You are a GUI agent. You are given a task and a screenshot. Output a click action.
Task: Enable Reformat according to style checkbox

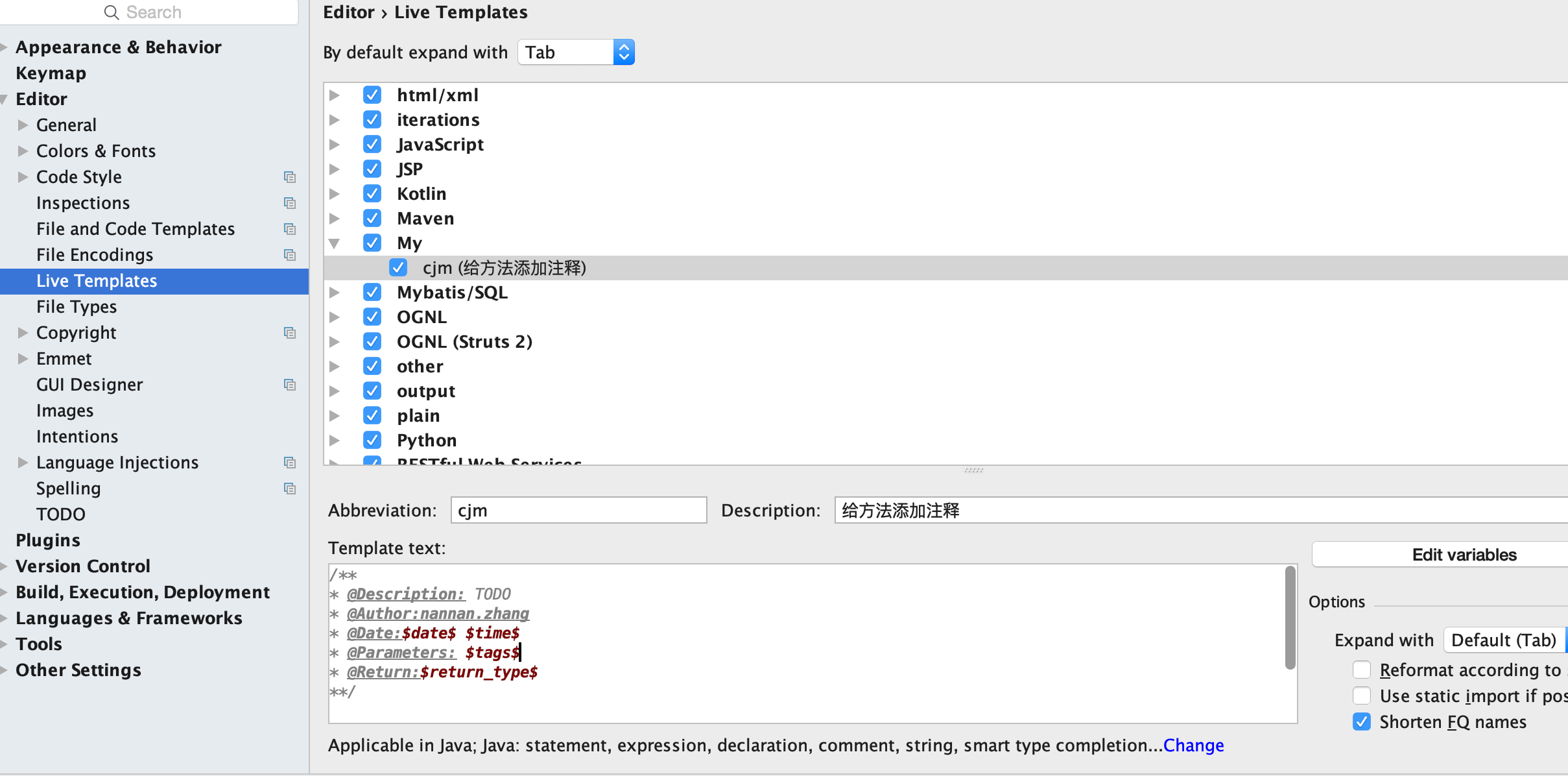pos(1362,670)
